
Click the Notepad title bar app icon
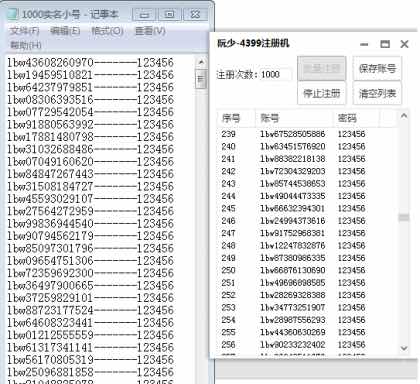pyautogui.click(x=13, y=14)
